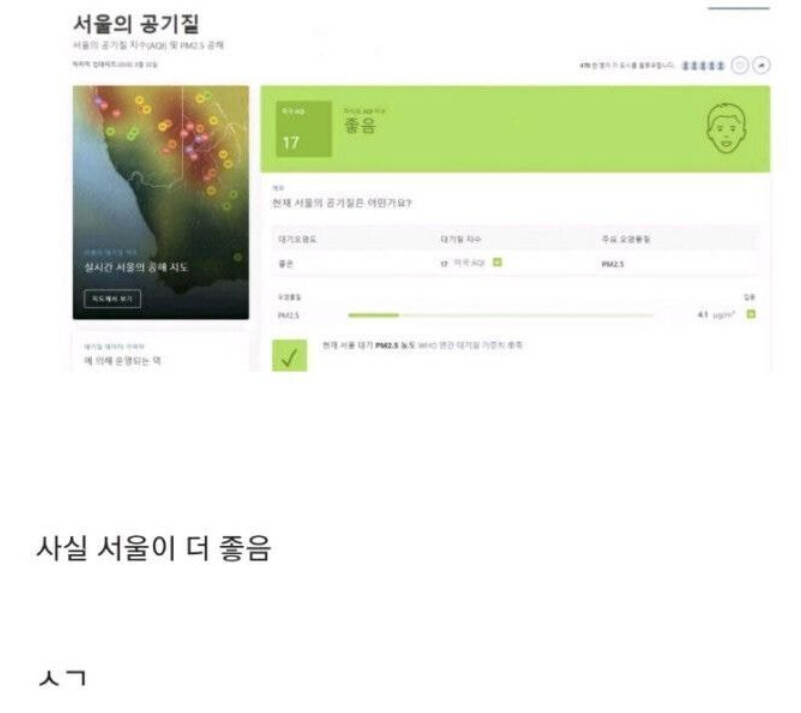
Task: Open the 지도에서 보기 button
Action: (x=112, y=299)
